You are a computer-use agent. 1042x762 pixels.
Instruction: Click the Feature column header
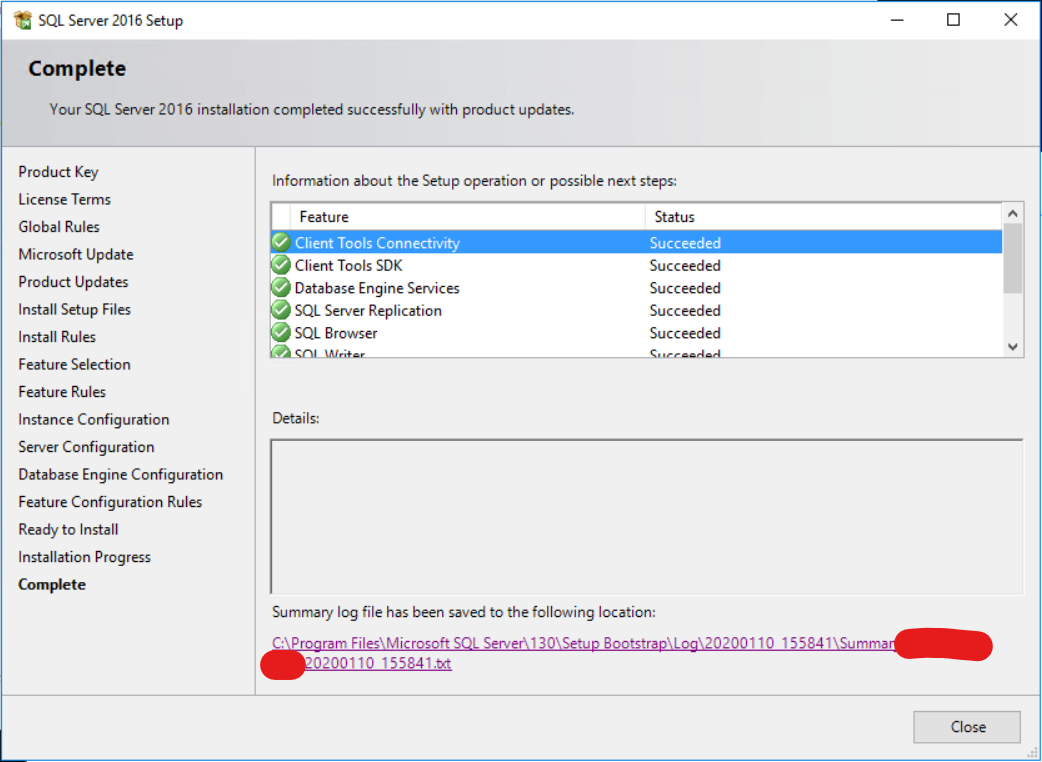[467, 217]
